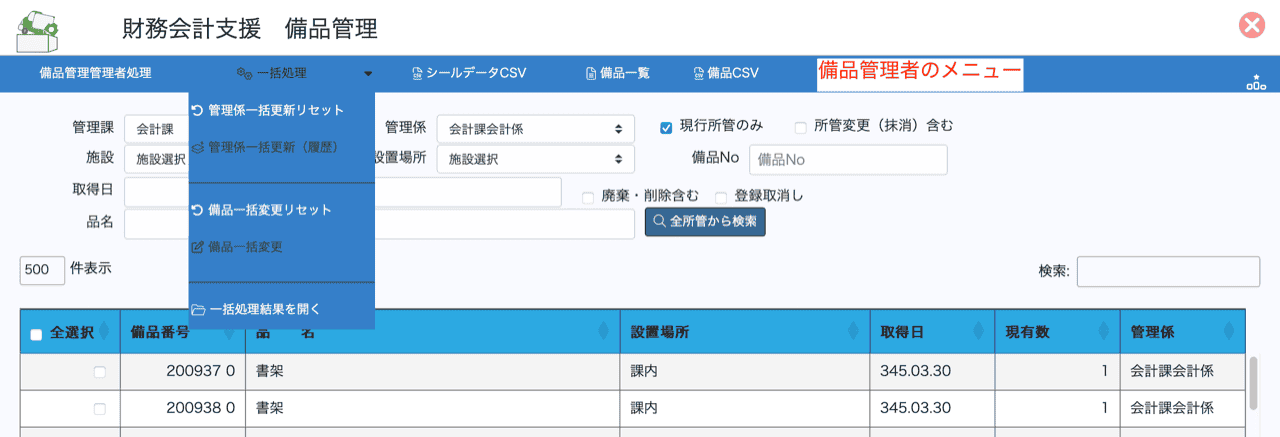
Task: Click 備品管理管理者処理 menu link
Action: [95, 73]
